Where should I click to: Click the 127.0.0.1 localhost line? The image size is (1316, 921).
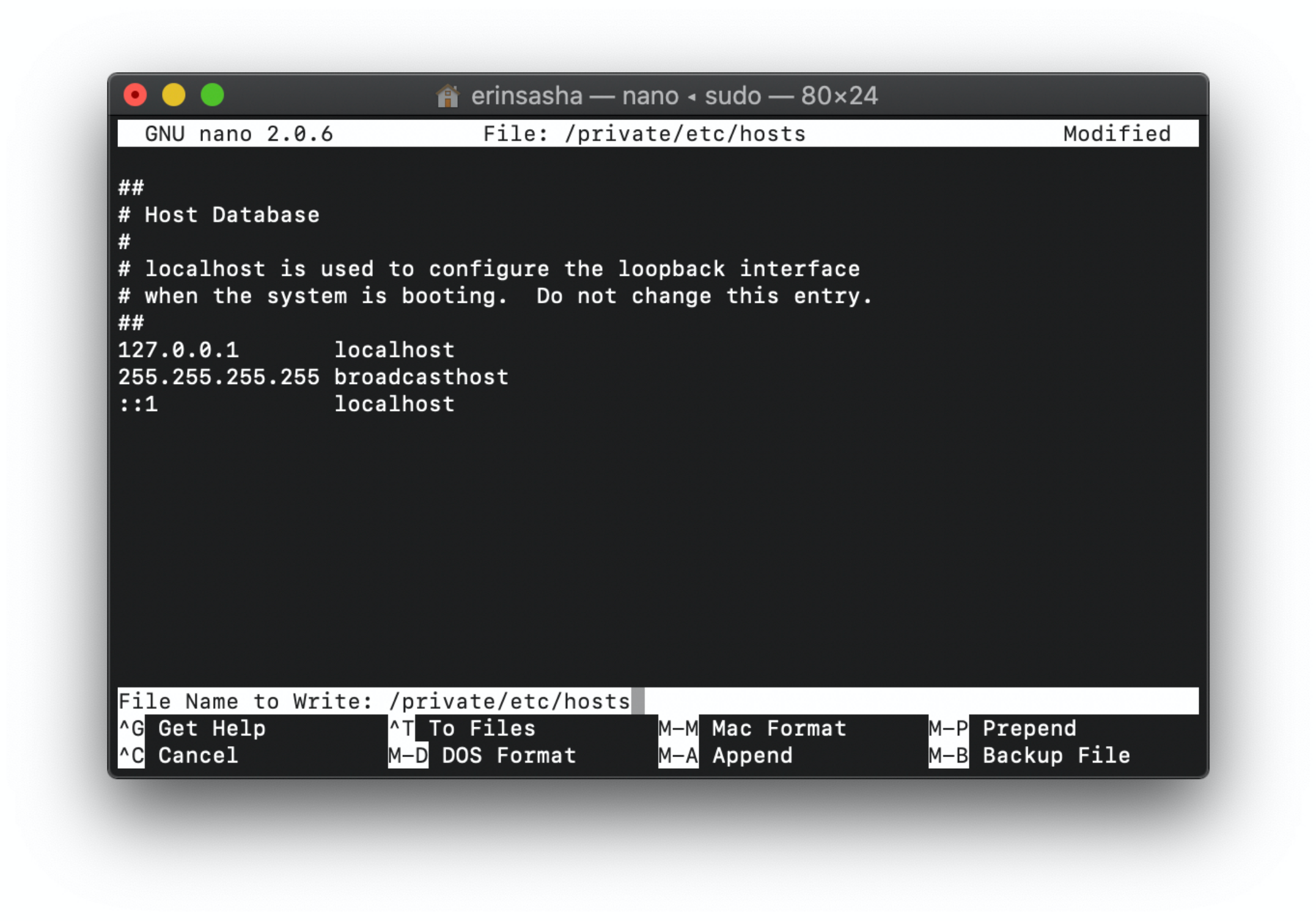coord(286,350)
